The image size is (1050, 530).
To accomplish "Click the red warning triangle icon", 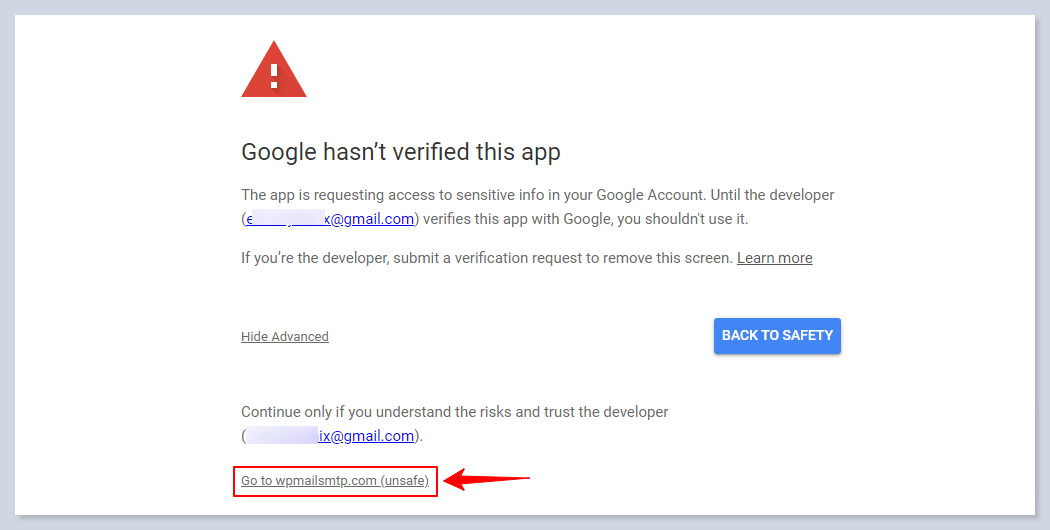I will coord(274,70).
